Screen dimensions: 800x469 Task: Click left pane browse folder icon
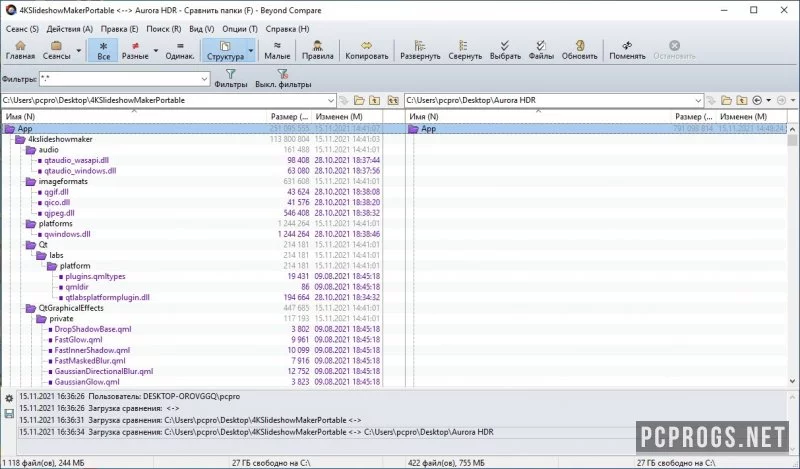coord(359,101)
